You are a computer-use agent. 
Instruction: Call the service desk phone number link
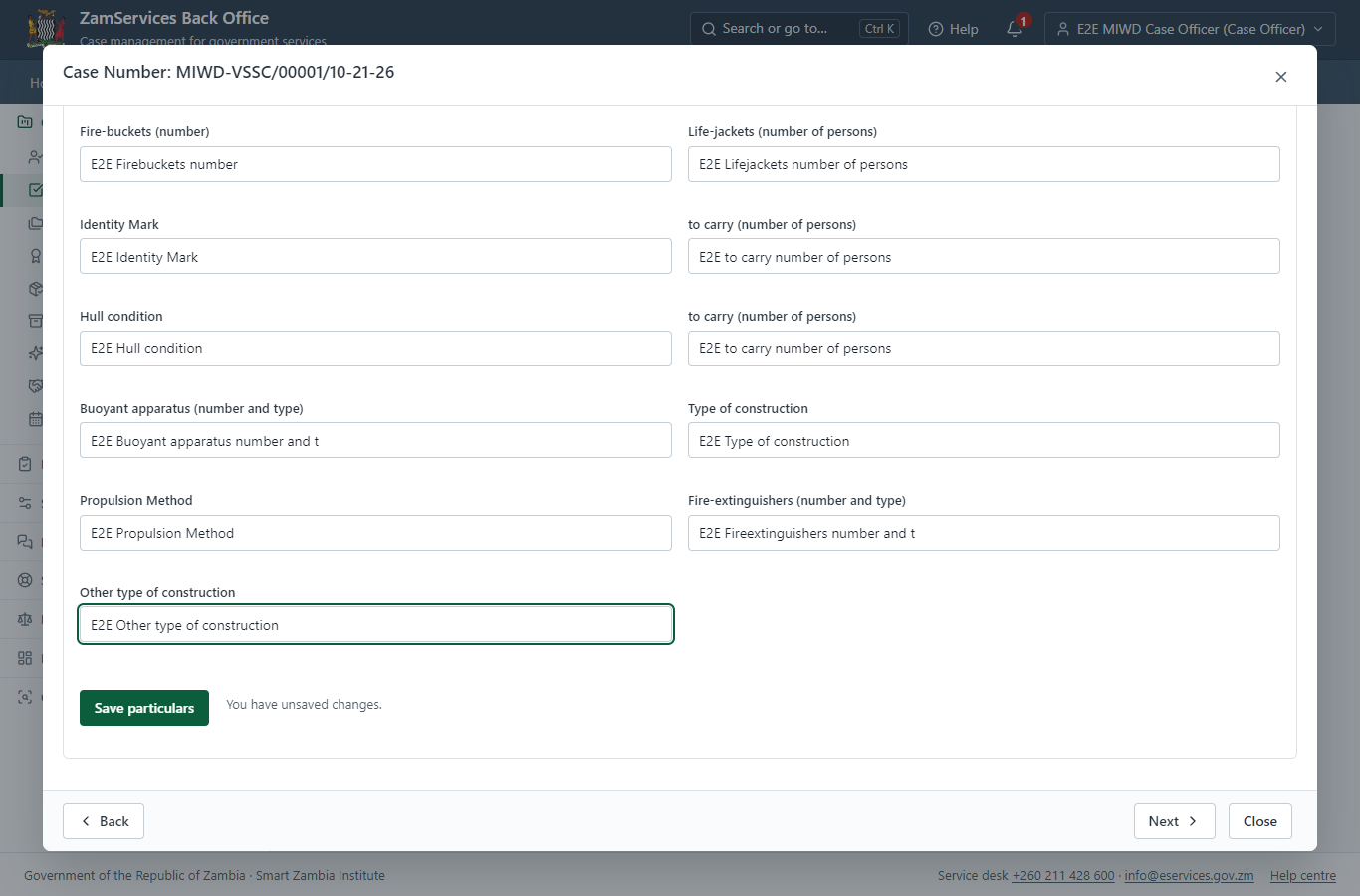coord(1063,876)
